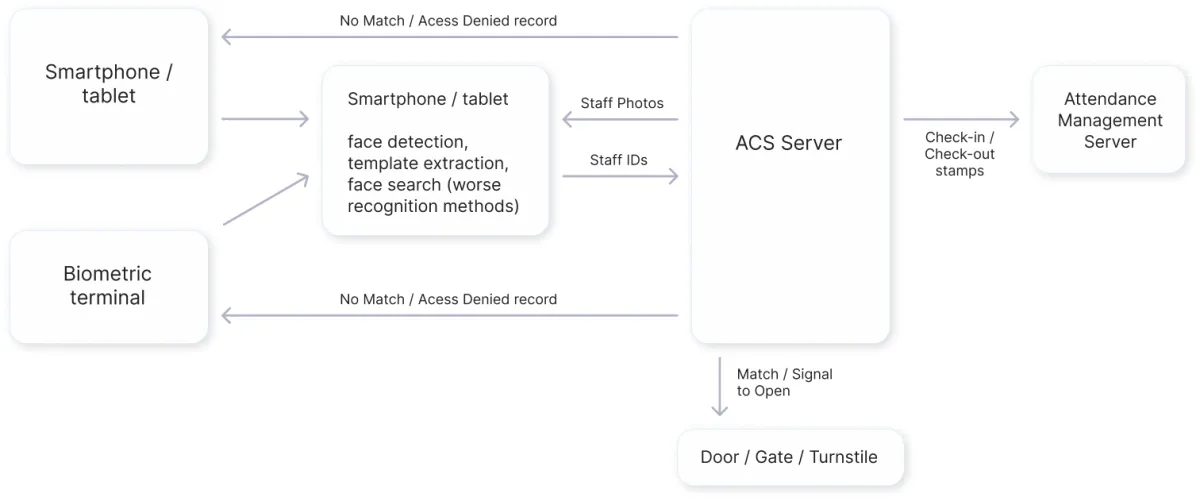Image resolution: width=1200 pixels, height=501 pixels.
Task: Click the Match / Signal to Open label
Action: click(785, 382)
